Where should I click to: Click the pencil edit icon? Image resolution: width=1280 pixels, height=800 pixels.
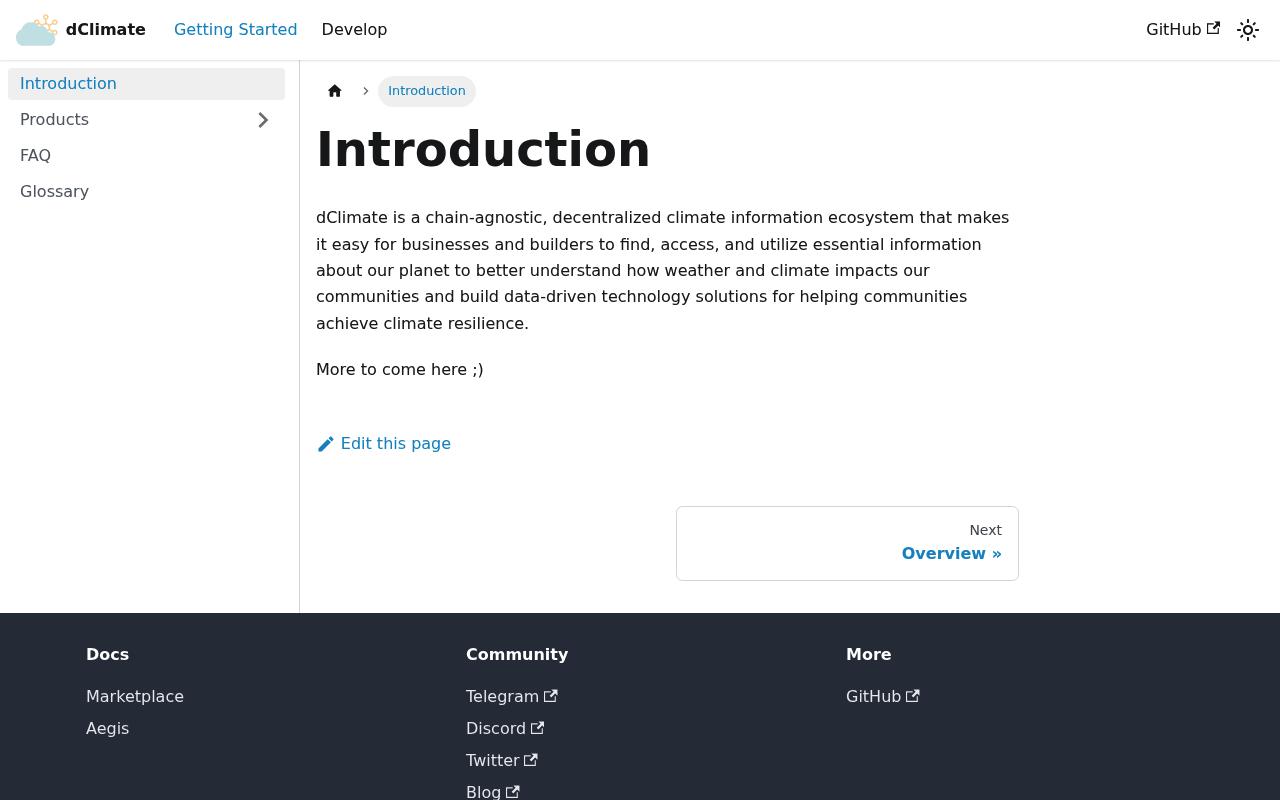coord(326,444)
